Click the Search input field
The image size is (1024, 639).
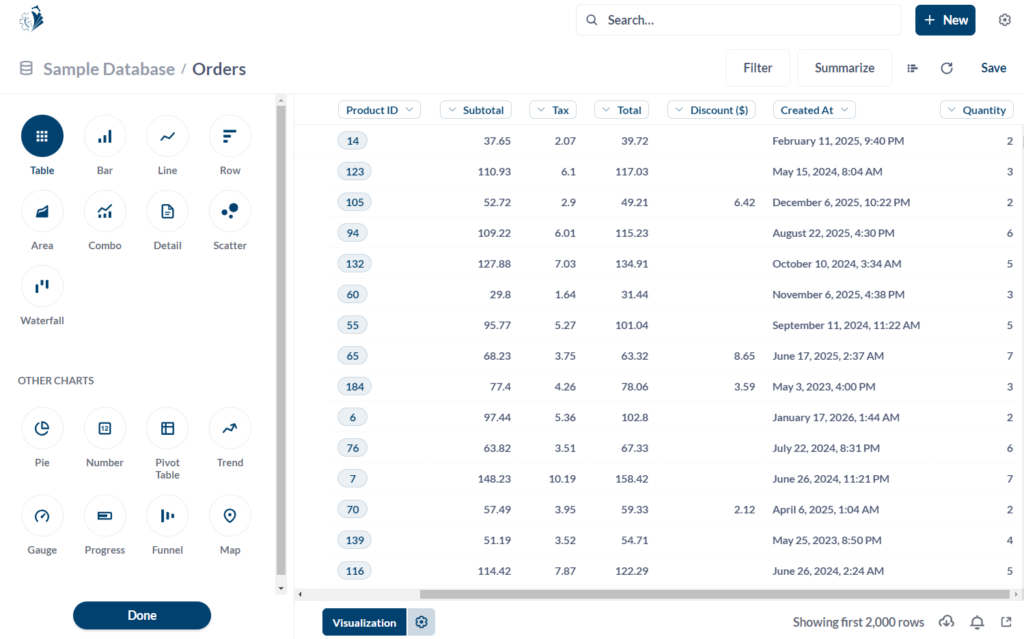(740, 20)
